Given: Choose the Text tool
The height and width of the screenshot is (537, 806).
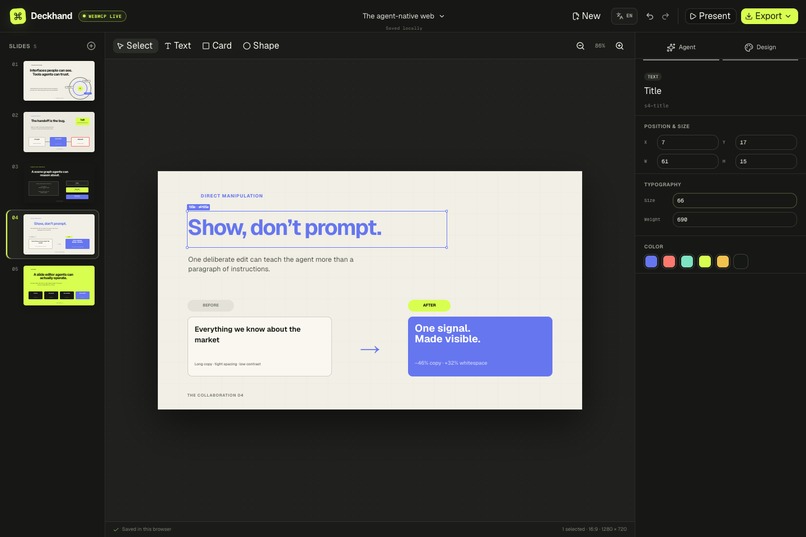Looking at the screenshot, I should pos(178,46).
